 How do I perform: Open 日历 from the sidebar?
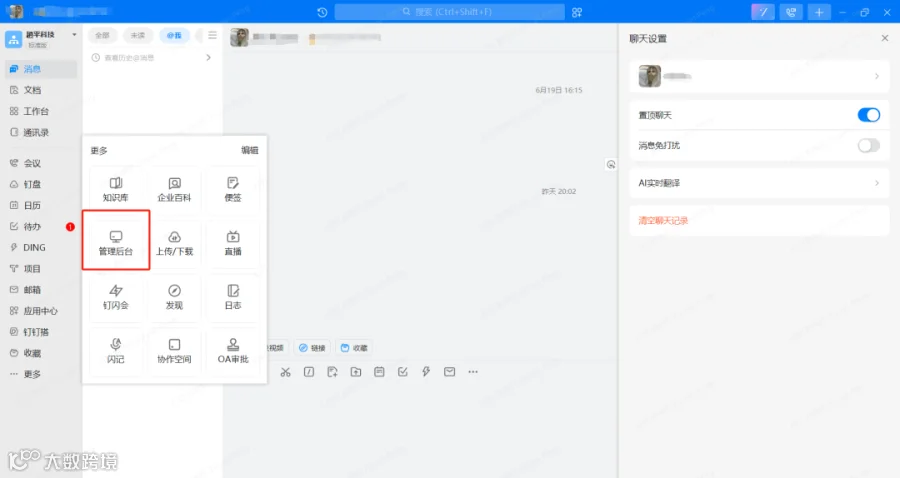click(x=41, y=205)
